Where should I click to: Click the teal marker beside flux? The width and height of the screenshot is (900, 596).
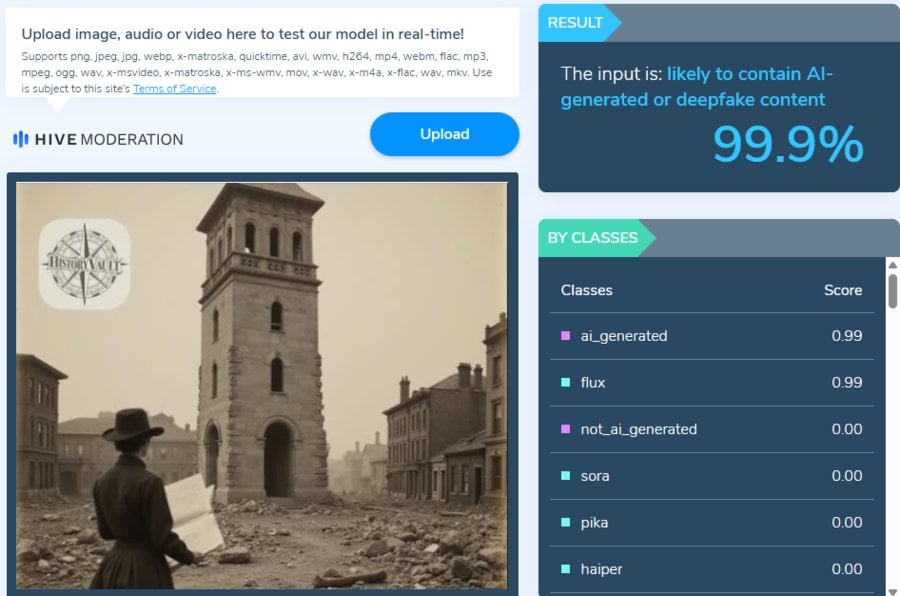566,383
